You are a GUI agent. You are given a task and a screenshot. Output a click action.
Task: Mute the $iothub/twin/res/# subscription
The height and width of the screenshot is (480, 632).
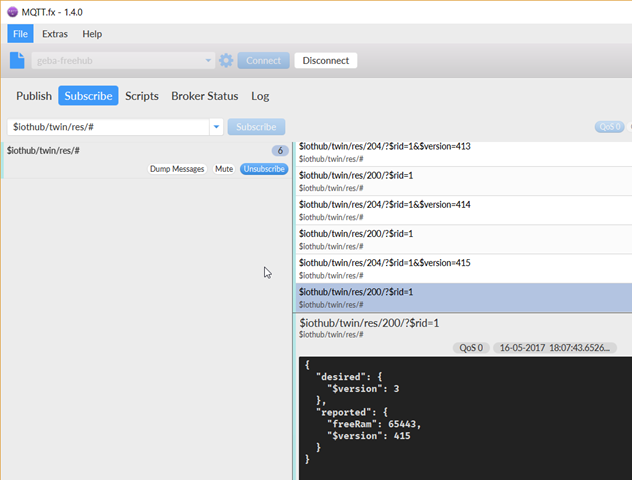(x=224, y=169)
